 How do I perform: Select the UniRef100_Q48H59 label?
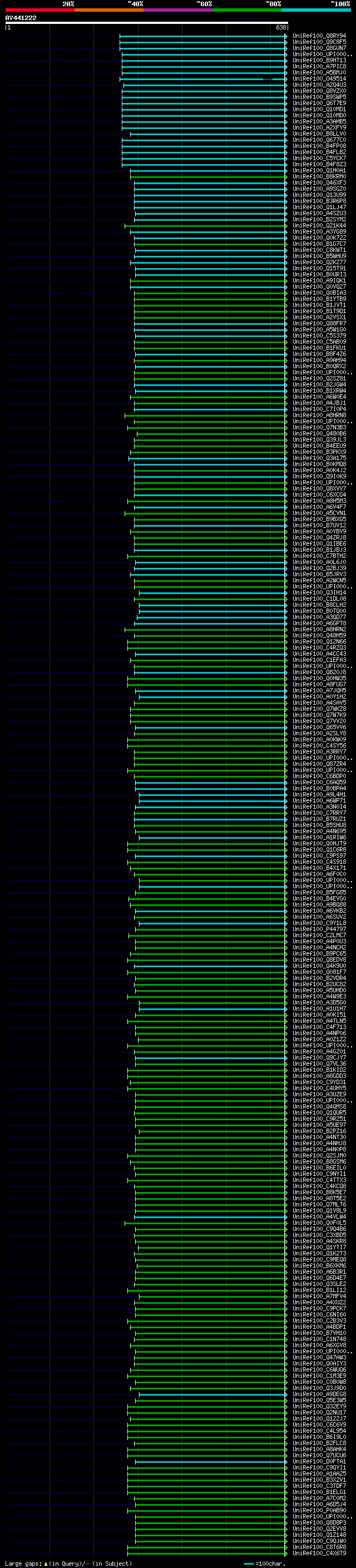pyautogui.click(x=319, y=635)
